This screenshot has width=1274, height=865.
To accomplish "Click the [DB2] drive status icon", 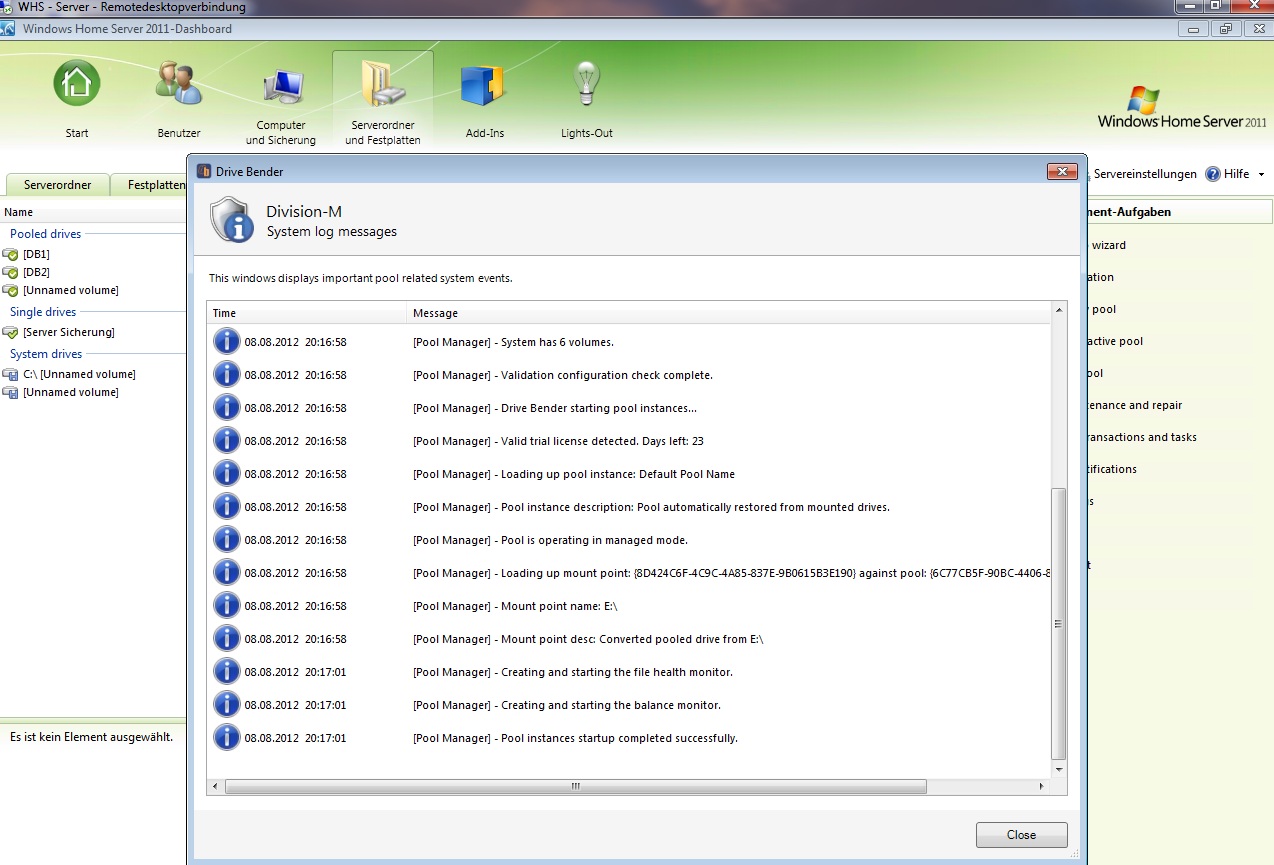I will point(11,272).
